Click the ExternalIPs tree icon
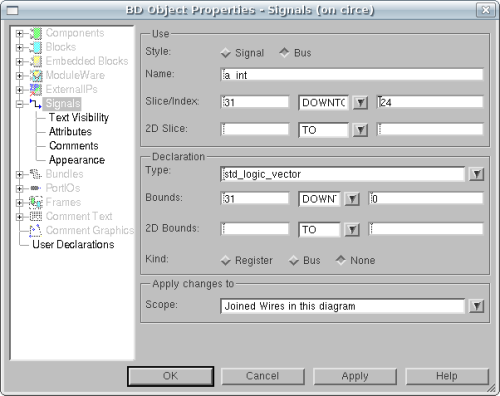 tap(36, 90)
